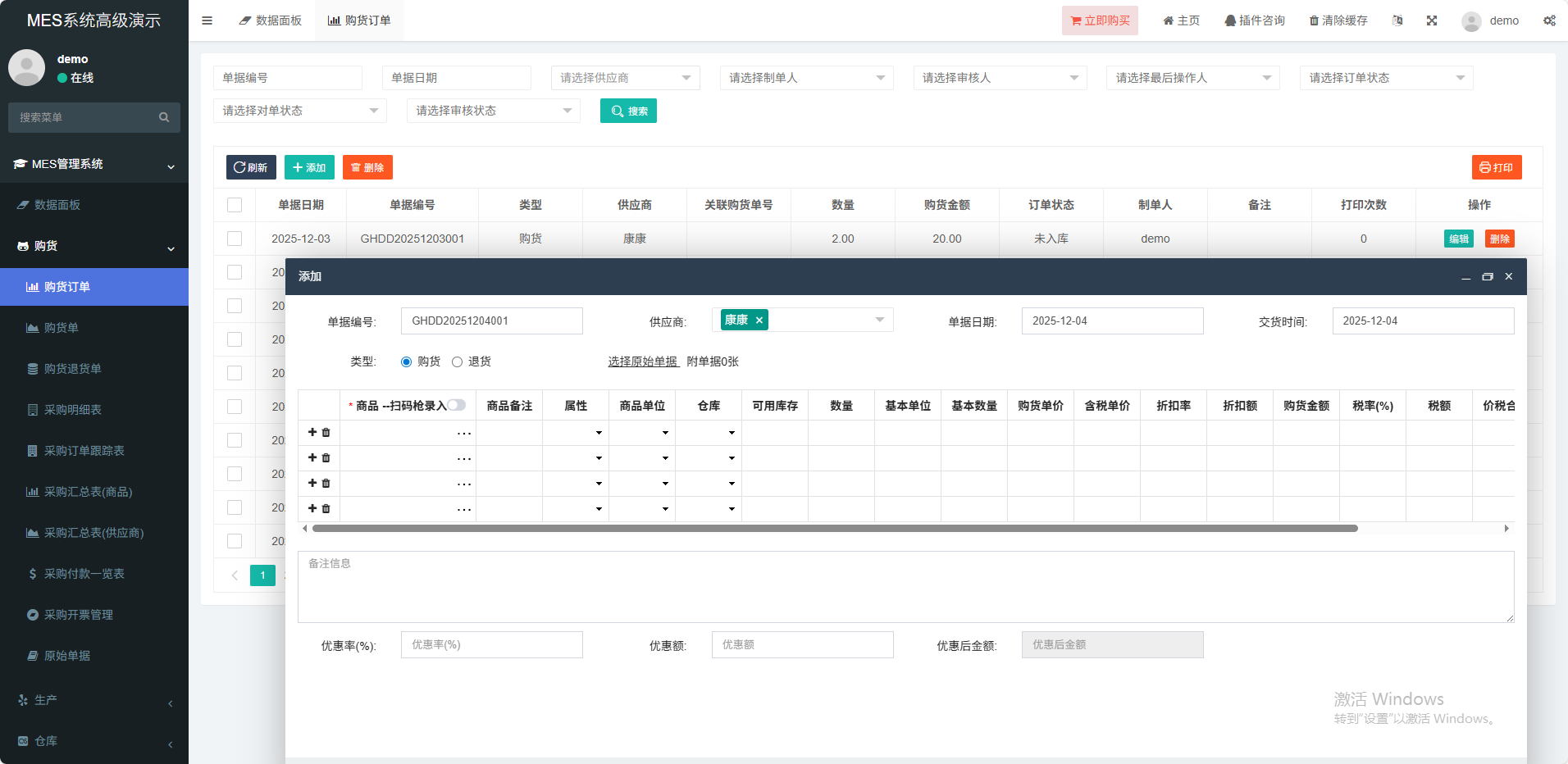1568x764 pixels.
Task: Click the language switch icon in header
Action: (x=1397, y=20)
